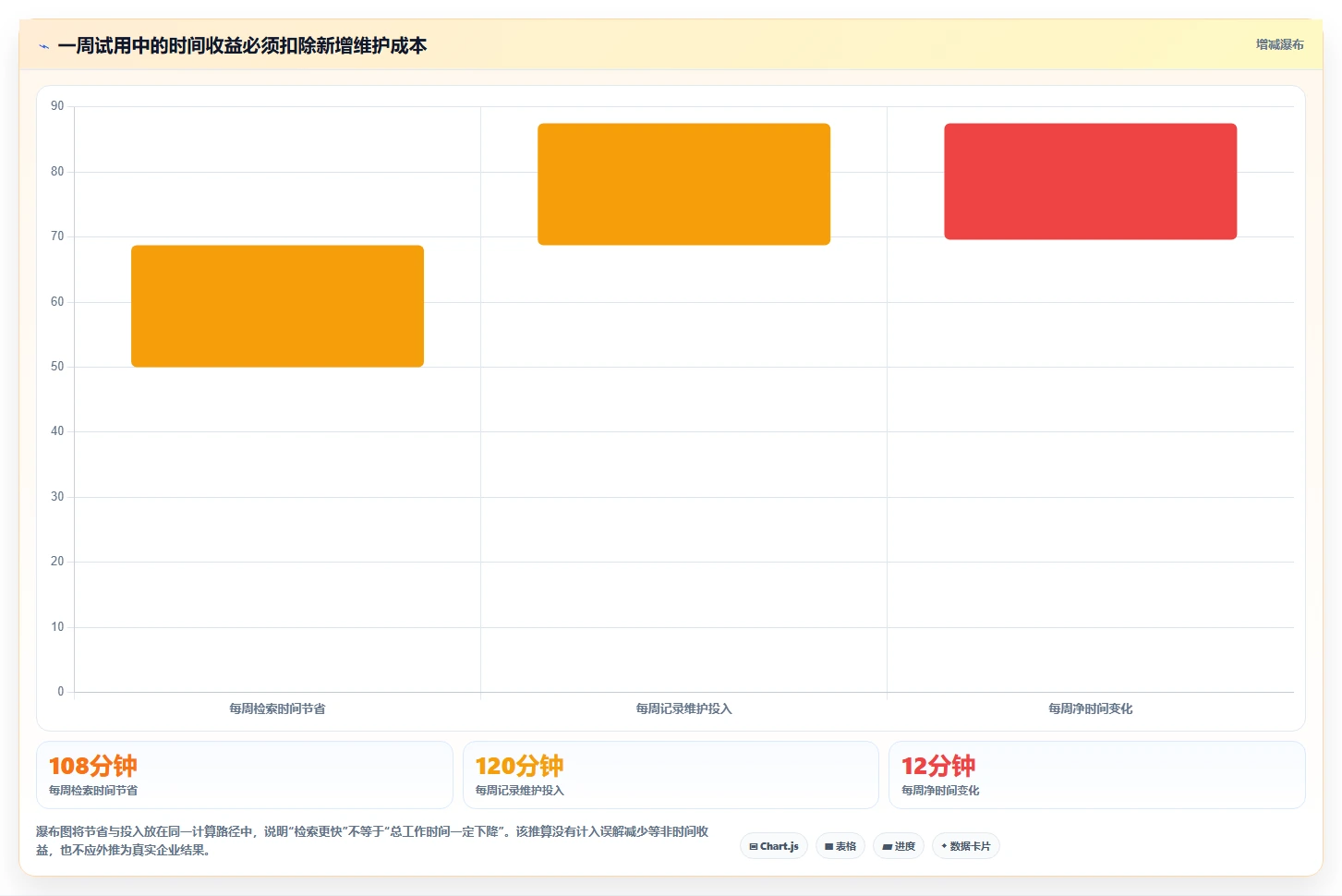The width and height of the screenshot is (1342, 896).
Task: Click the y-axis value 80
Action: tap(57, 172)
